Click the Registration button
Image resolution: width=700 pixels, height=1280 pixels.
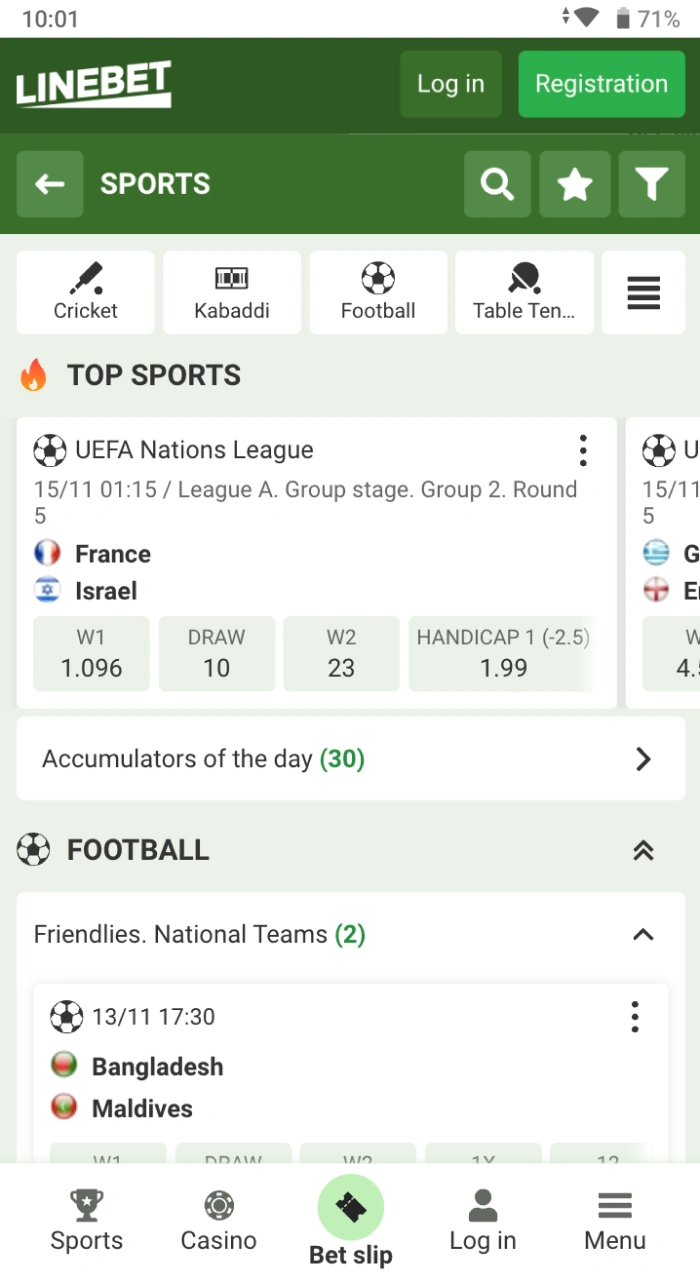point(601,84)
